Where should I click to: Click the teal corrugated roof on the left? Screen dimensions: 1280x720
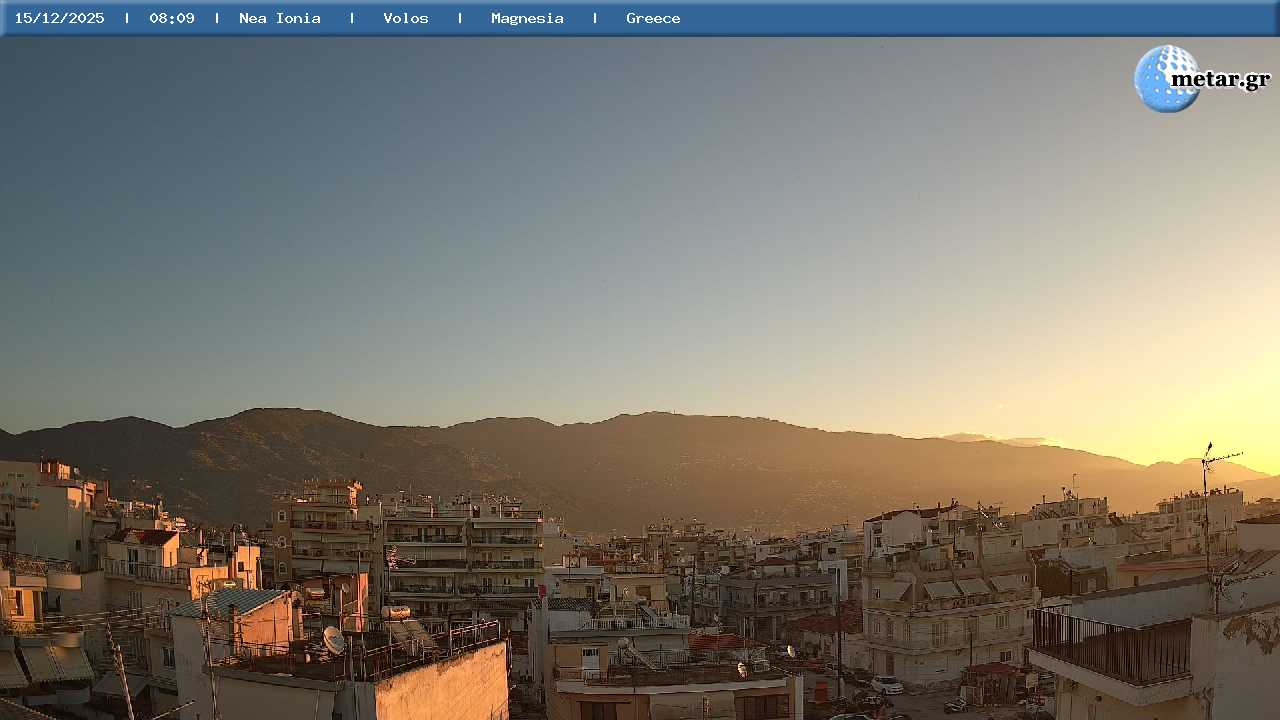coord(230,601)
